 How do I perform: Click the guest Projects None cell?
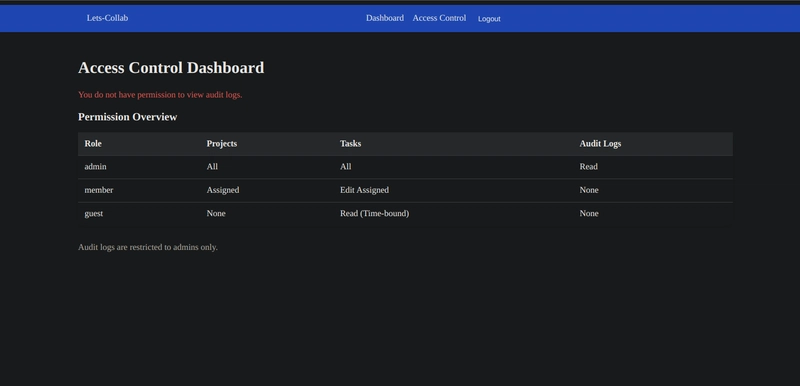click(x=216, y=214)
